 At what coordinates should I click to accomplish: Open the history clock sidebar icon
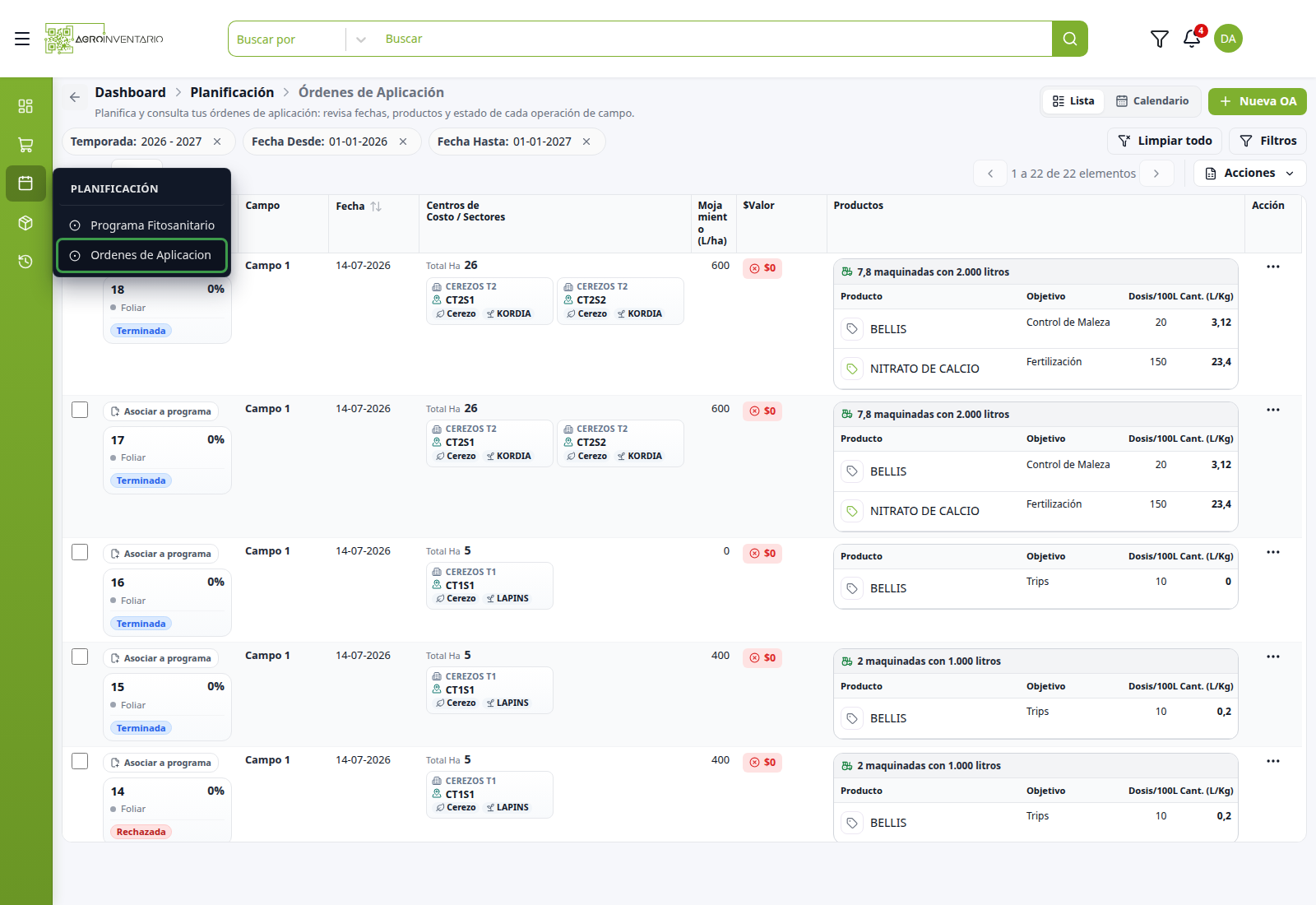25,262
